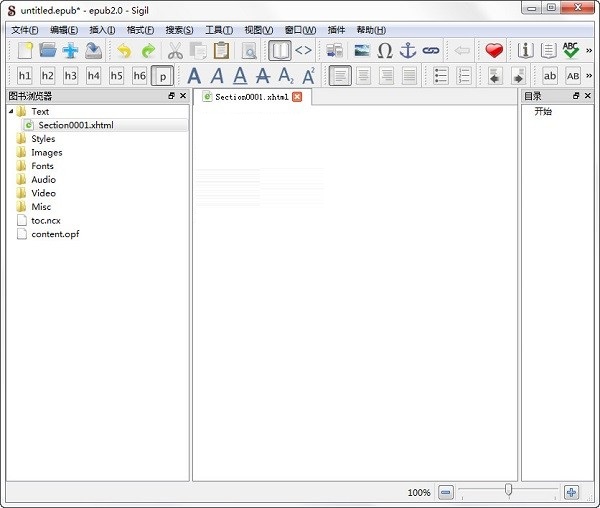Viewport: 600px width, 508px height.
Task: Click the insert link chain icon
Action: tap(431, 50)
